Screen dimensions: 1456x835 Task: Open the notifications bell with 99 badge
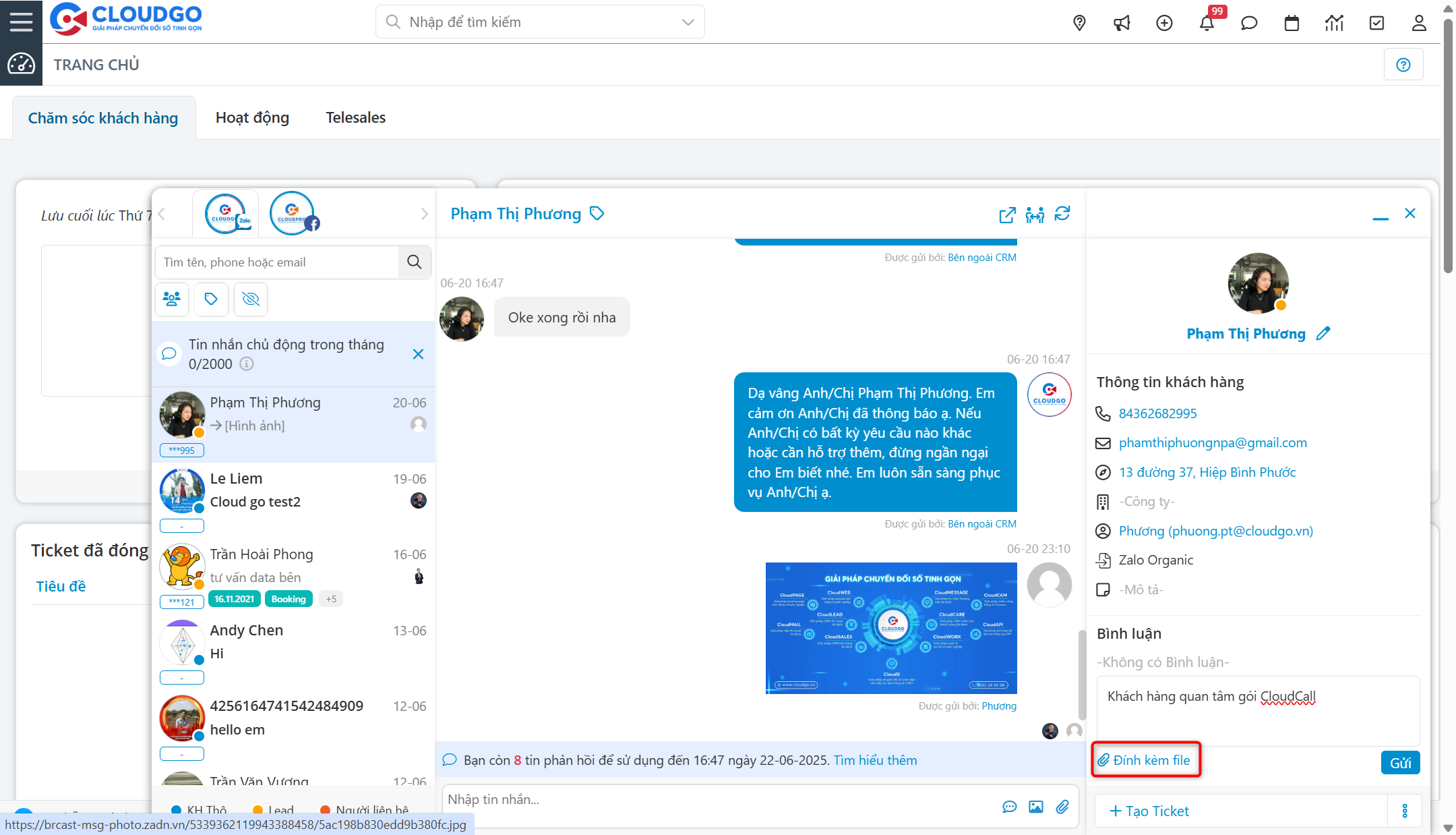point(1208,22)
